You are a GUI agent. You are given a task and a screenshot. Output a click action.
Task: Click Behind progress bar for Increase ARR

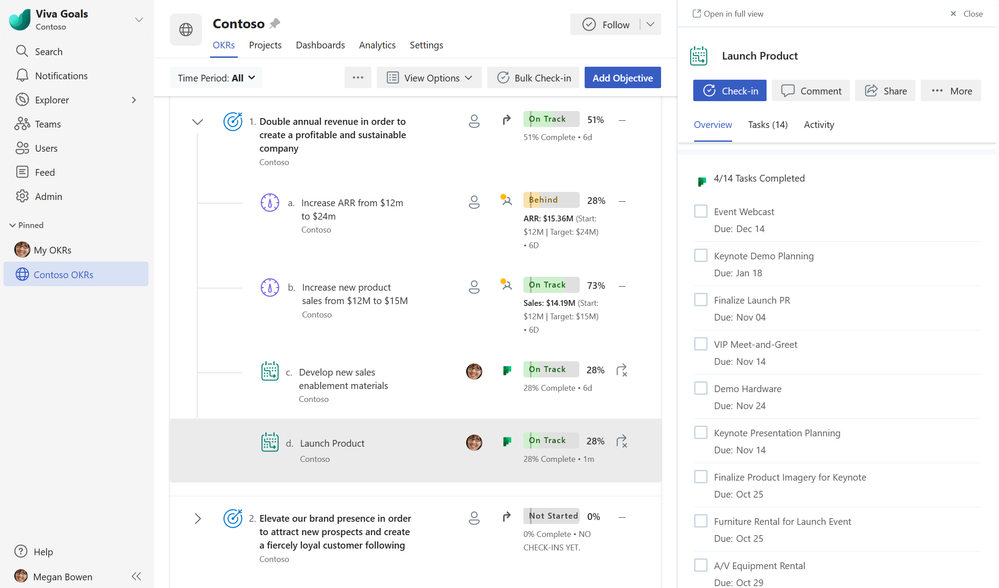(x=551, y=200)
